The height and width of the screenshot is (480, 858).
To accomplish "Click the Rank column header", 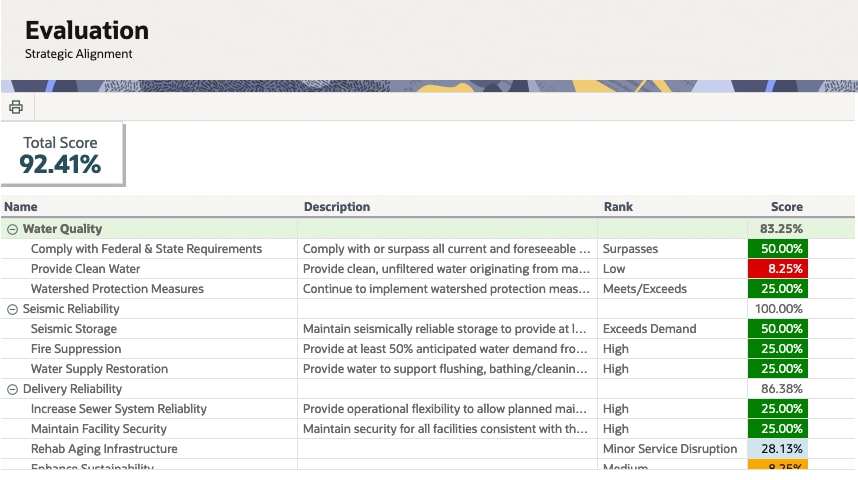I will coord(618,207).
